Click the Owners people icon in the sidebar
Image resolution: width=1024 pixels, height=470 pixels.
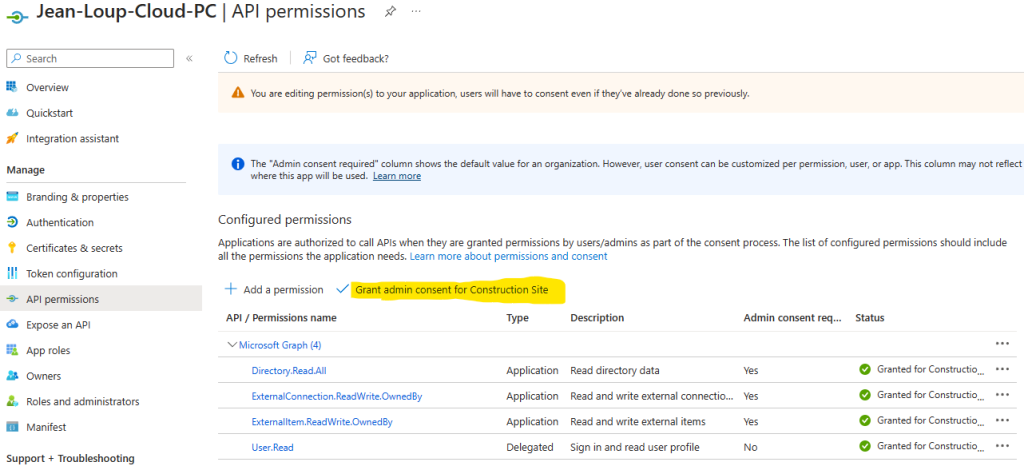(12, 376)
